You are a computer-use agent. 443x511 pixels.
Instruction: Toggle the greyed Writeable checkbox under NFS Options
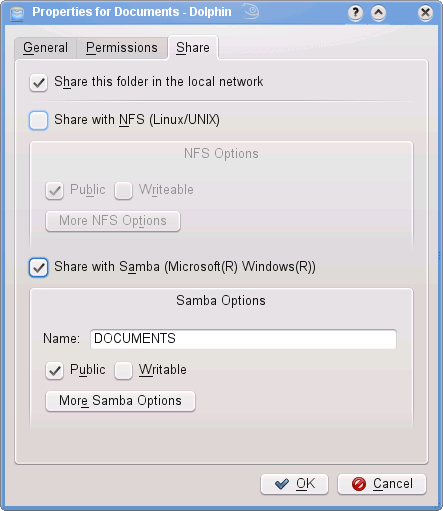point(123,190)
